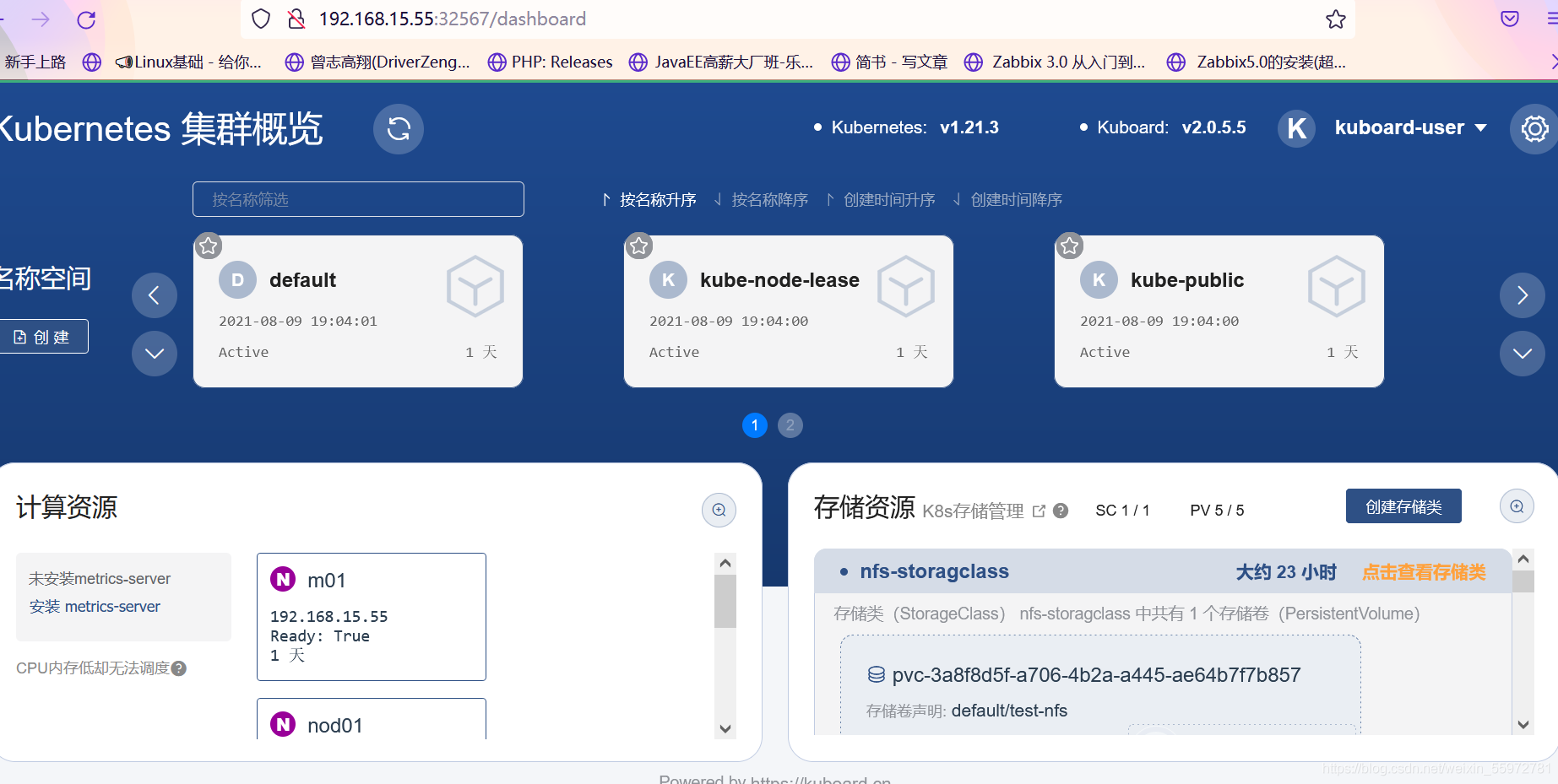Click 点击查看存储类 link

coord(1424,572)
